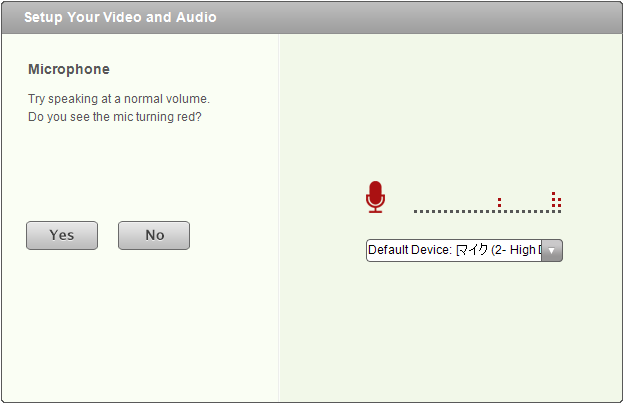
Task: Click the dropdown arrow beside Default Device
Action: click(552, 251)
